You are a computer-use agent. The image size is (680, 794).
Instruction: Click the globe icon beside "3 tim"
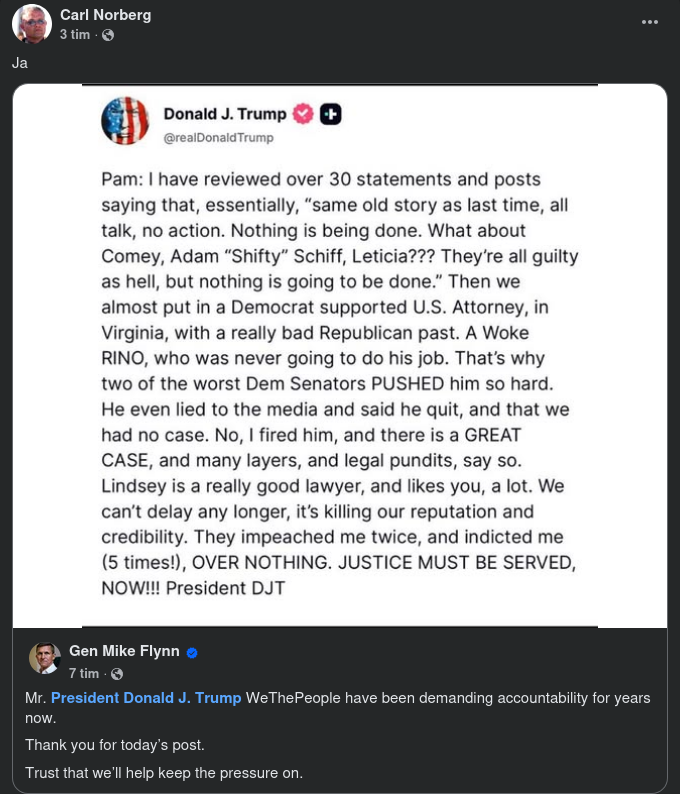pos(108,35)
